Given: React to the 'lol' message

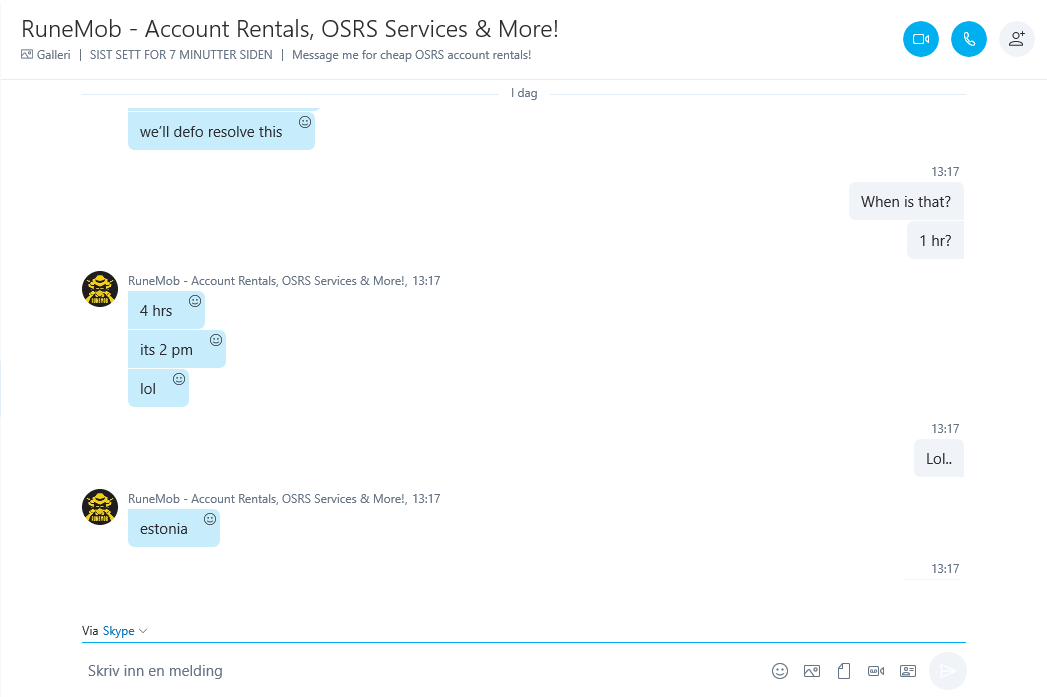Looking at the screenshot, I should tap(179, 379).
